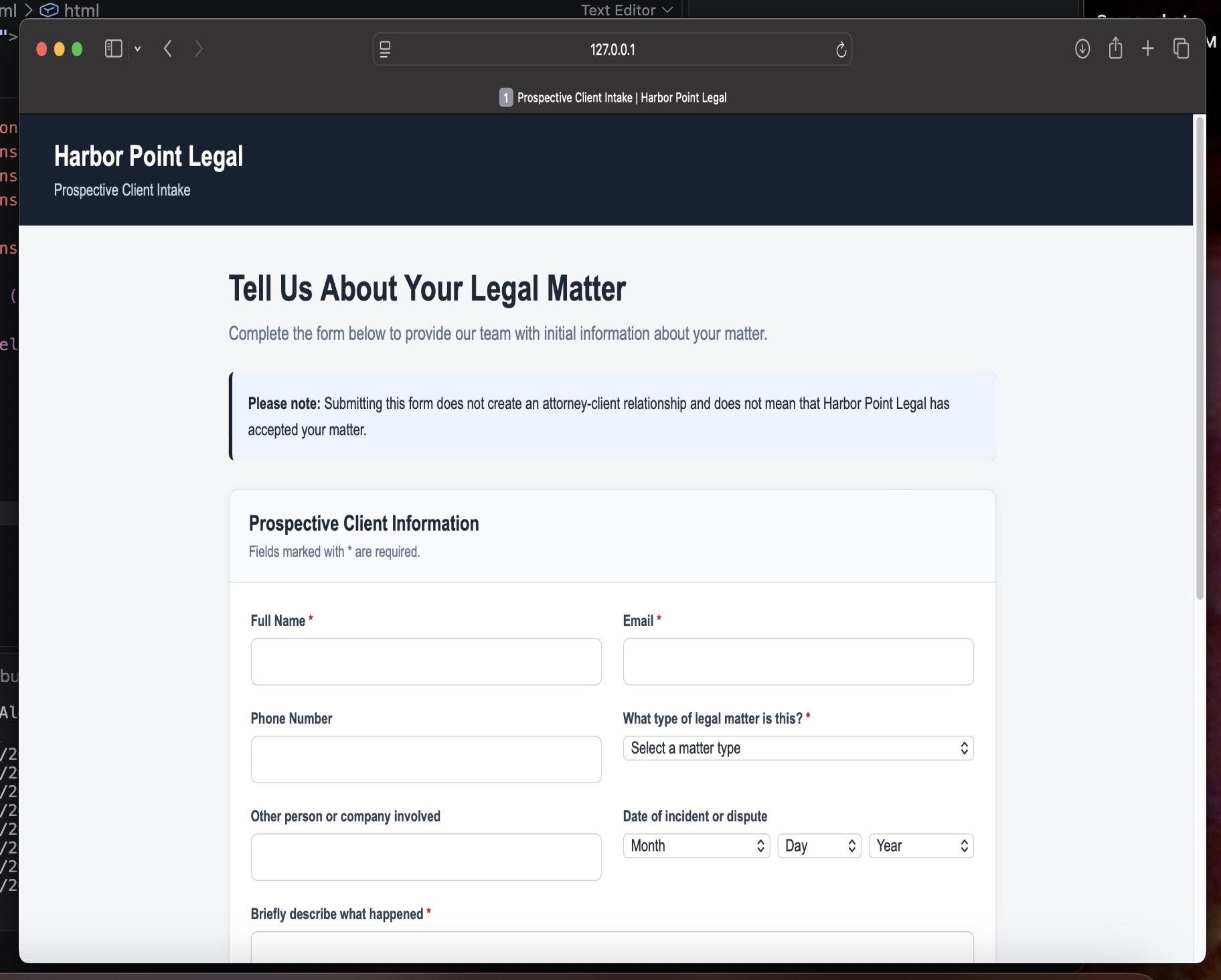
Task: Select the Prospective Client Intake tab
Action: [x=613, y=98]
